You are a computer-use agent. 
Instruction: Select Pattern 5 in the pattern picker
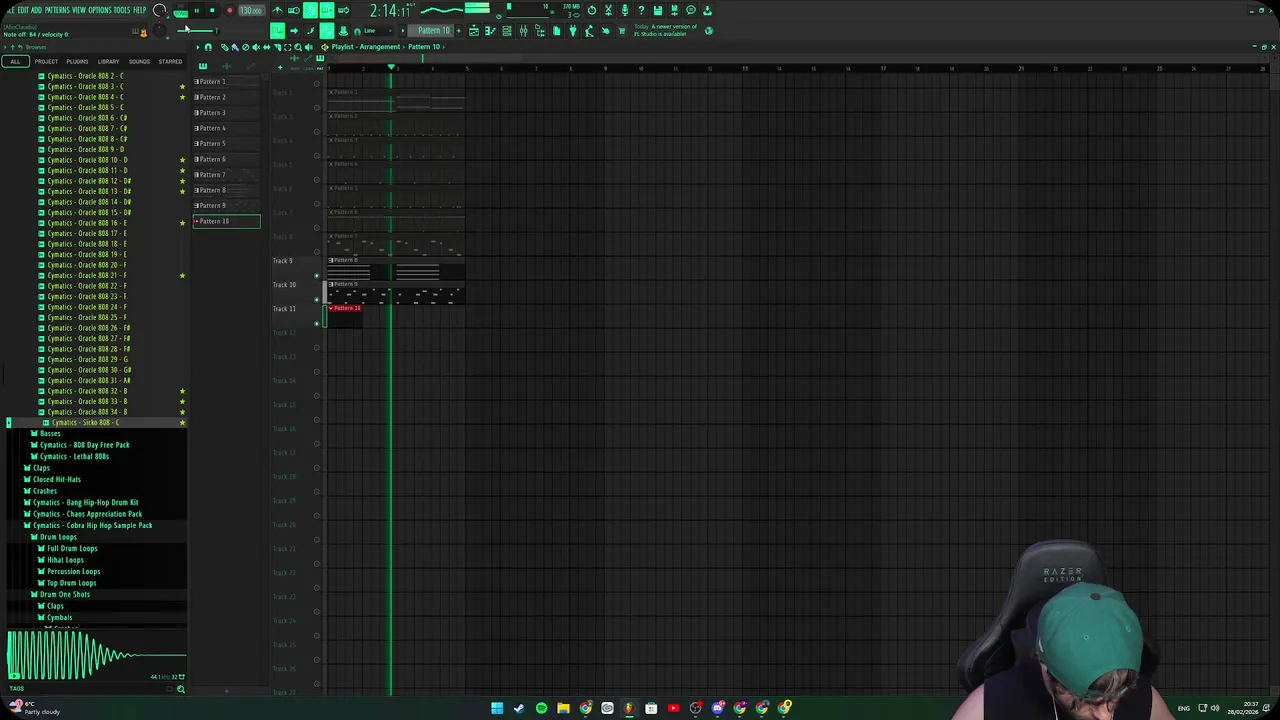click(226, 143)
